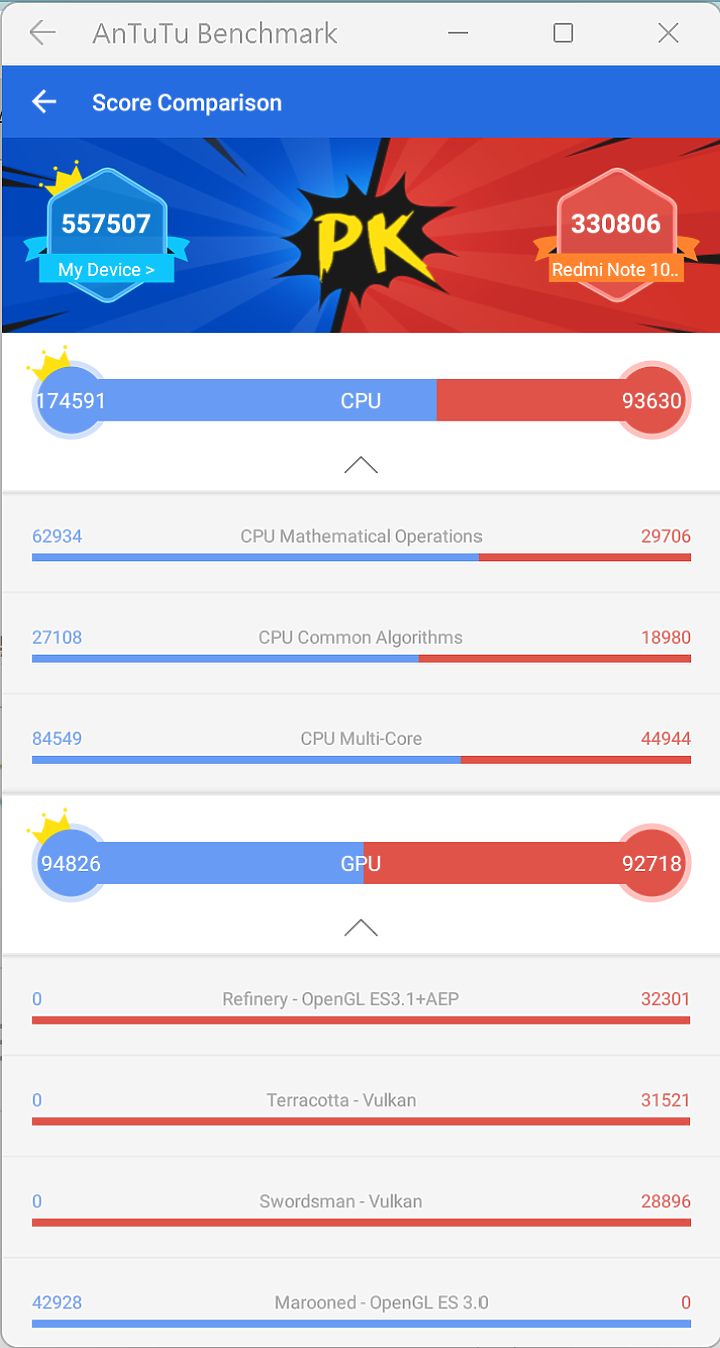
Task: Select the CPU Mathematical Operations row
Action: coord(361,543)
